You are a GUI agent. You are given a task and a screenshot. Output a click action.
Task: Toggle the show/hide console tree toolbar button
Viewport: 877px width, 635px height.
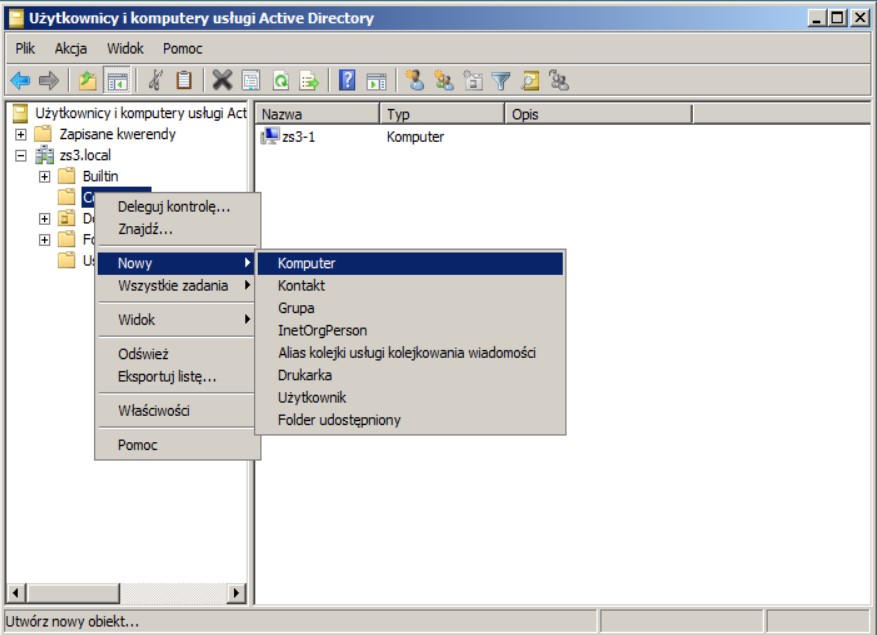[x=117, y=81]
